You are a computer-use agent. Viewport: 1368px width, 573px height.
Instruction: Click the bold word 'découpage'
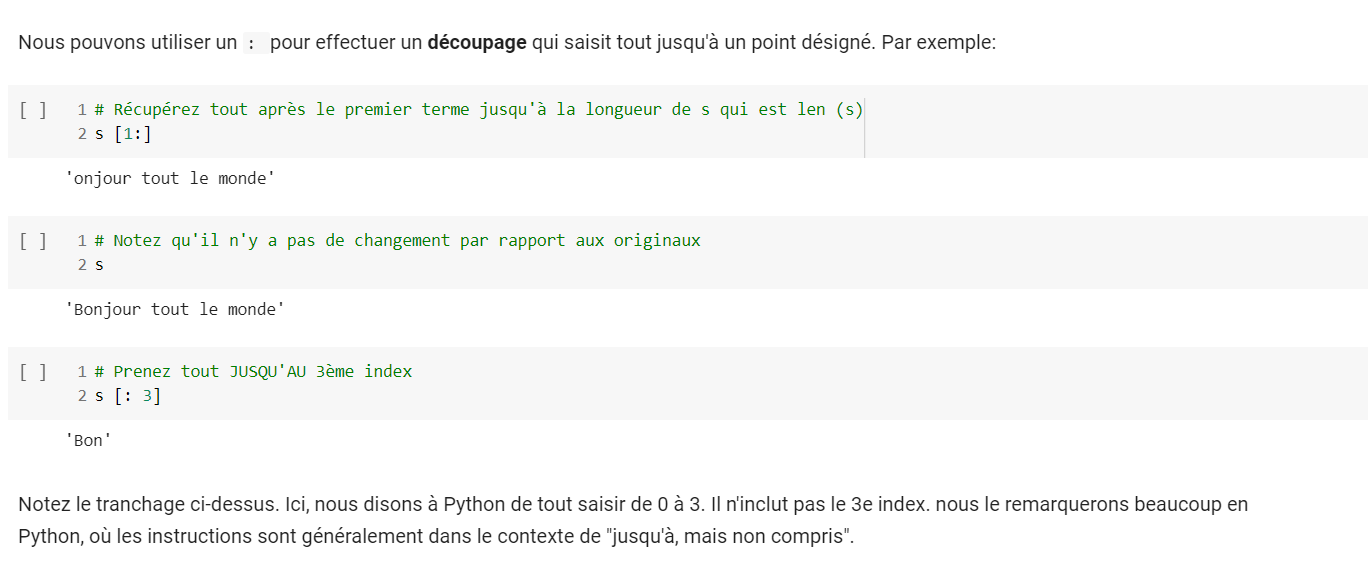tap(476, 44)
